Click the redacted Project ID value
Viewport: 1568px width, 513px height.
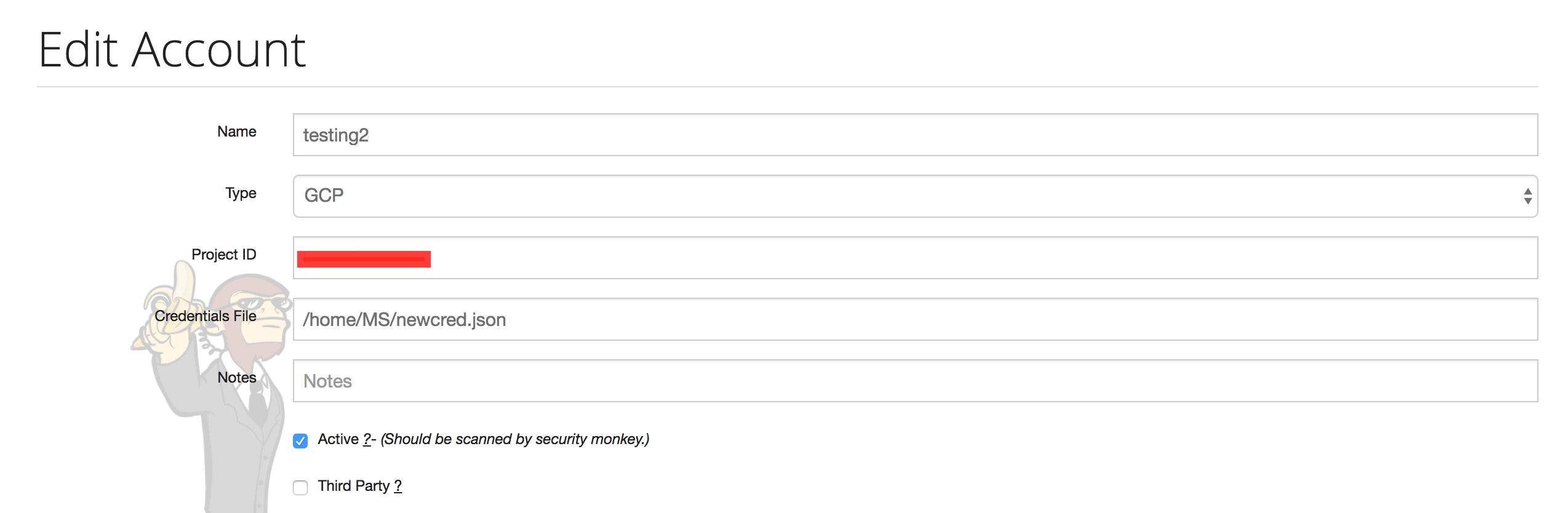point(363,258)
